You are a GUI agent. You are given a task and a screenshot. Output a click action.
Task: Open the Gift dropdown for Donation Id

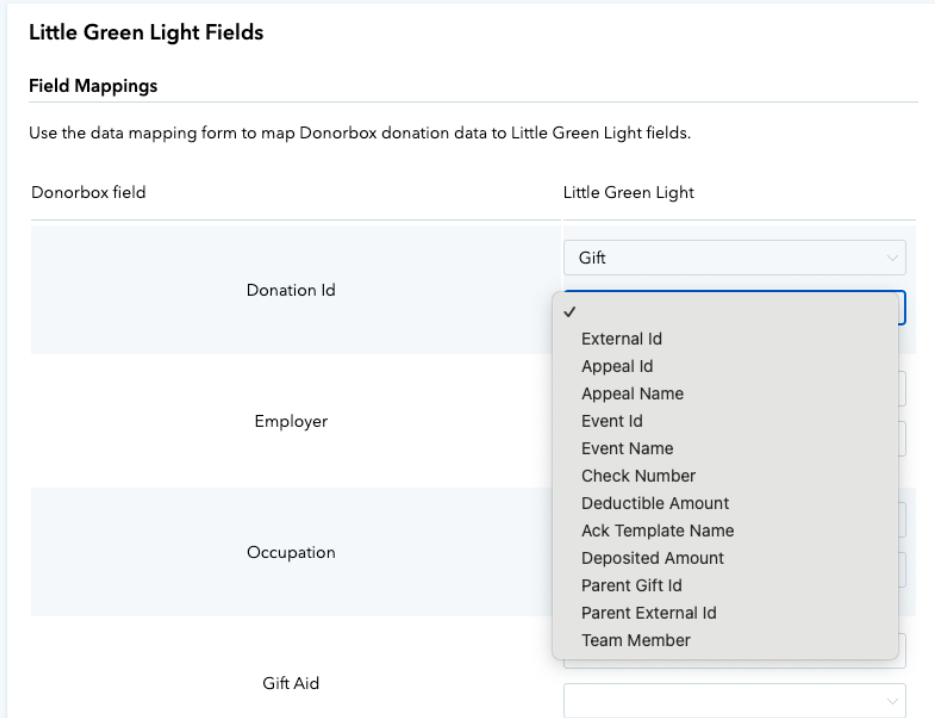coord(734,258)
